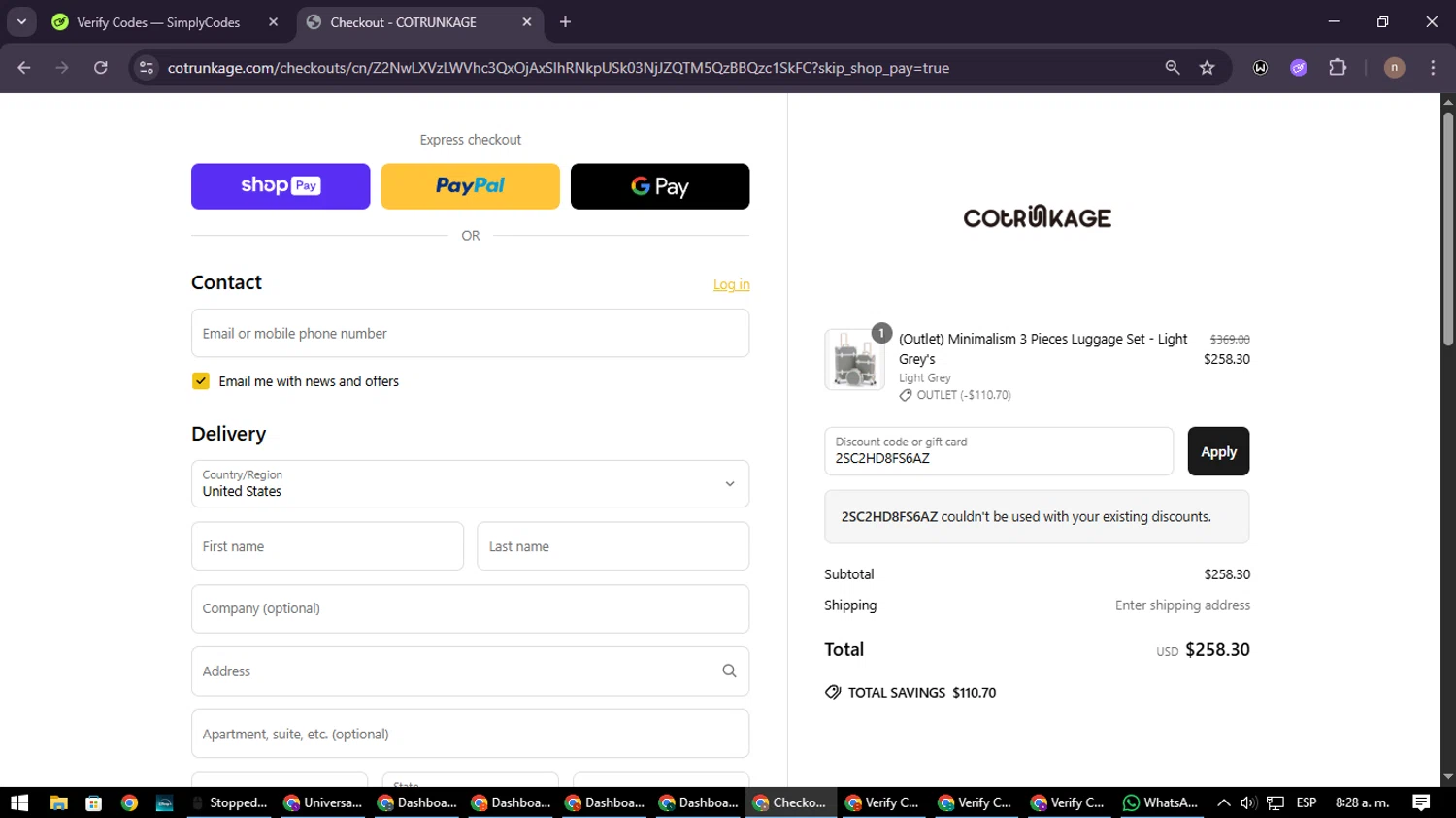Uncheck Email me with news and offers

pos(201,381)
